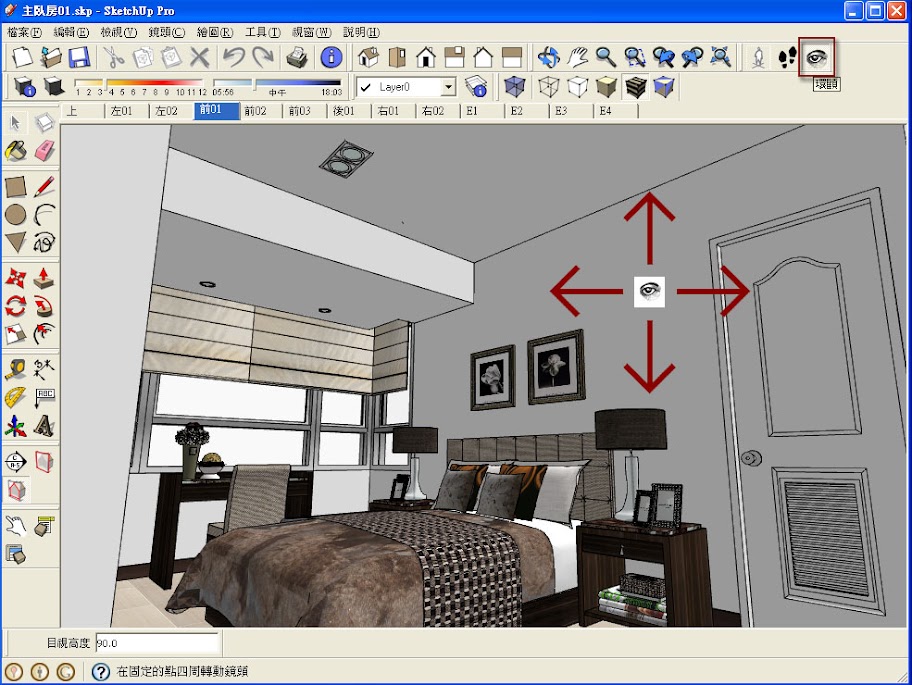Open the 說明 menu
This screenshot has height=685, width=912.
(x=361, y=32)
